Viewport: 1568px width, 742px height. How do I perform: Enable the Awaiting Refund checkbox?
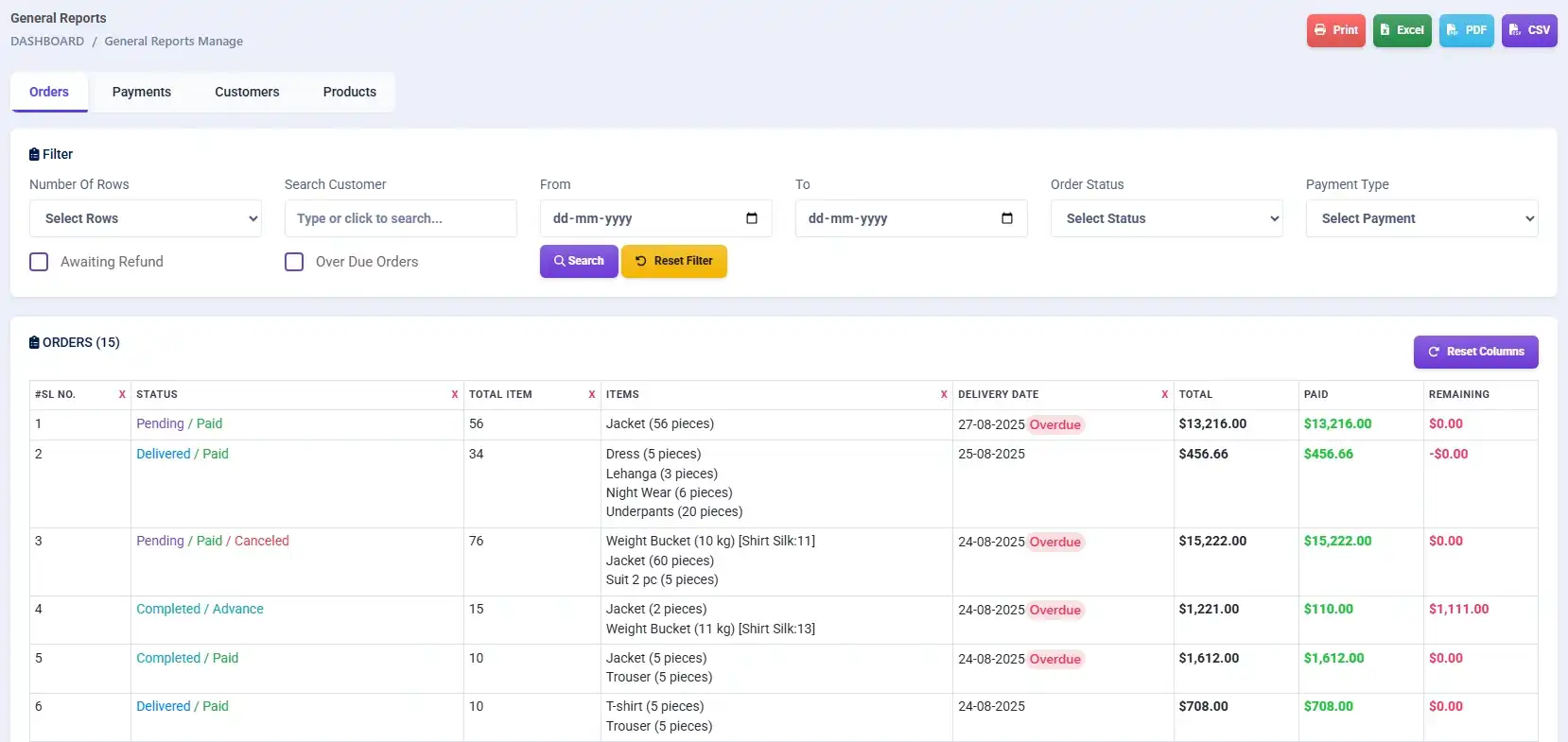tap(39, 262)
